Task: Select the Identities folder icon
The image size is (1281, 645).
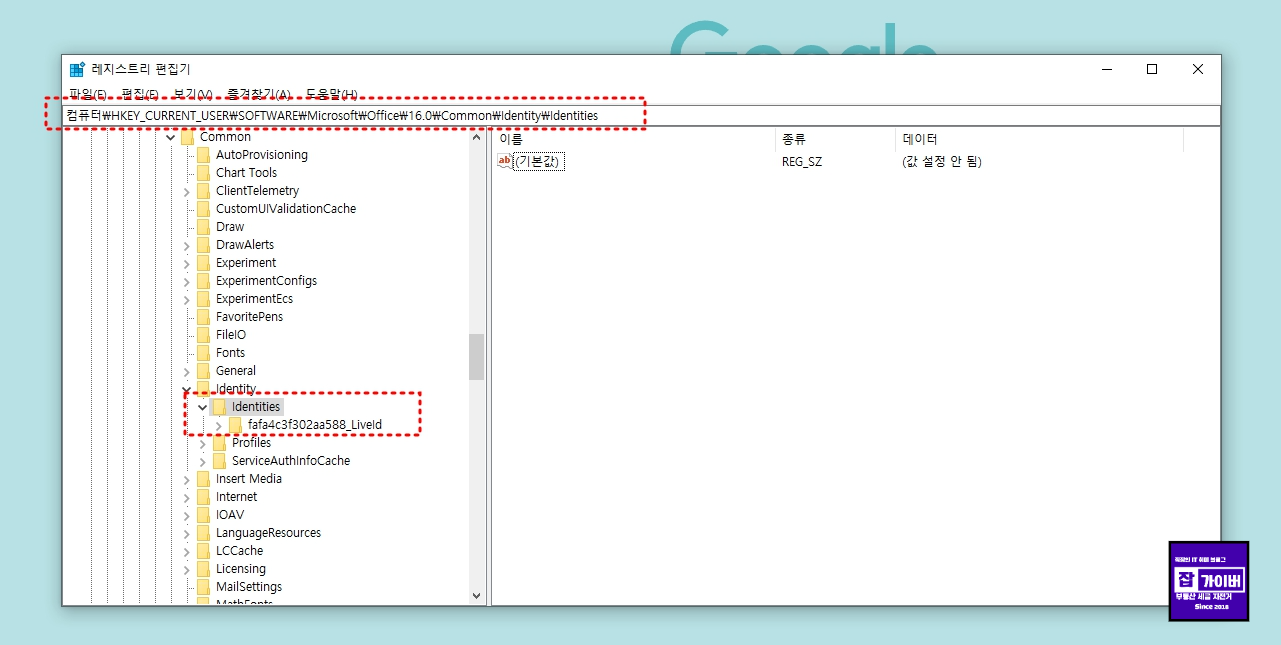Action: (x=219, y=407)
